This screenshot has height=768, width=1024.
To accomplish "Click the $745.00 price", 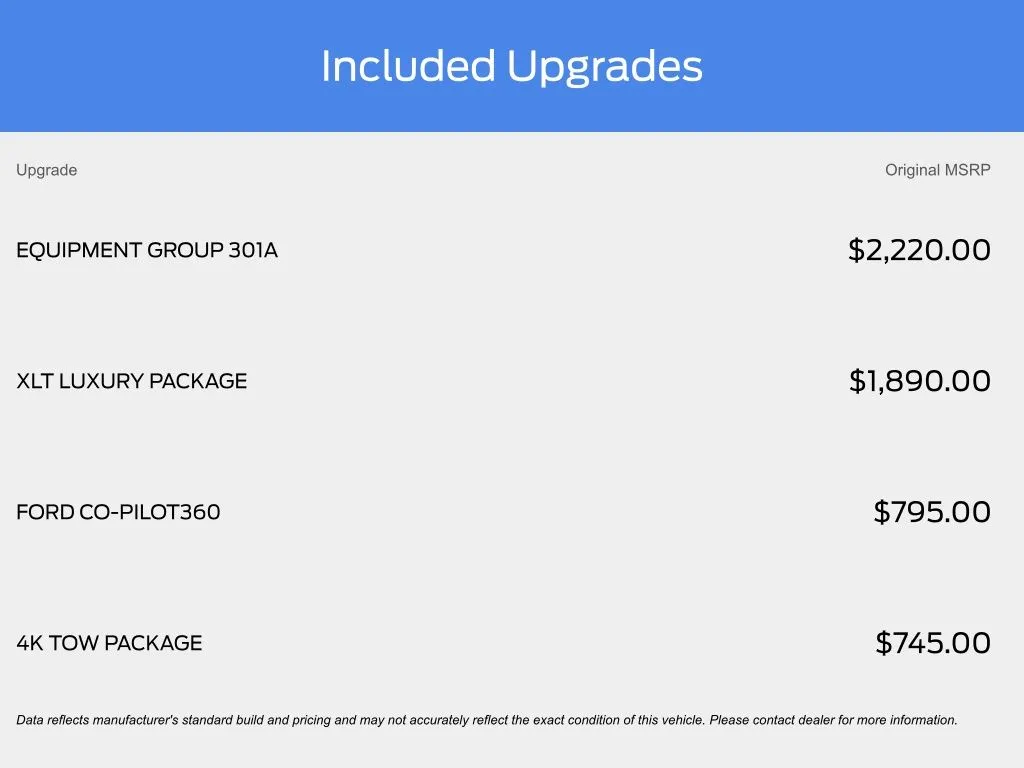I will point(933,643).
